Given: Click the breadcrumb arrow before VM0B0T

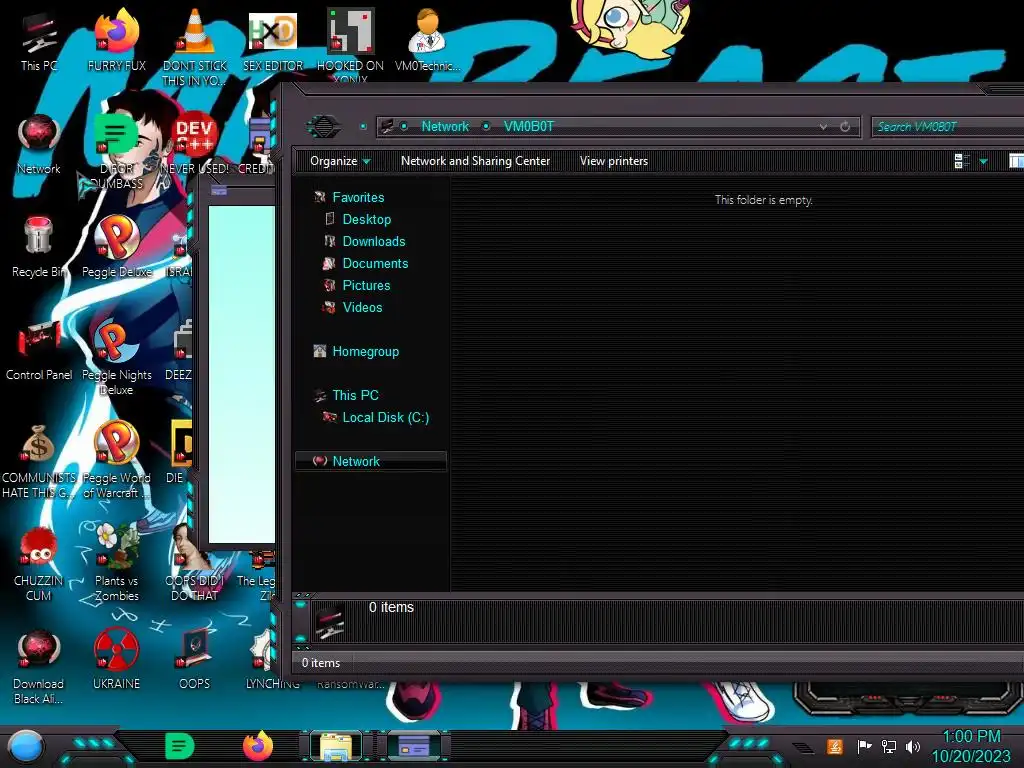Looking at the screenshot, I should coord(486,127).
